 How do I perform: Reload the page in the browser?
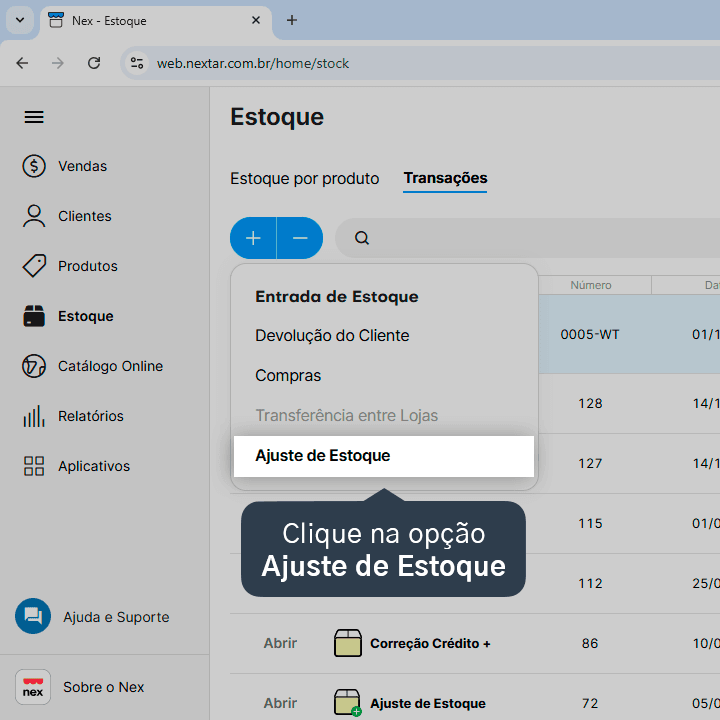click(94, 63)
